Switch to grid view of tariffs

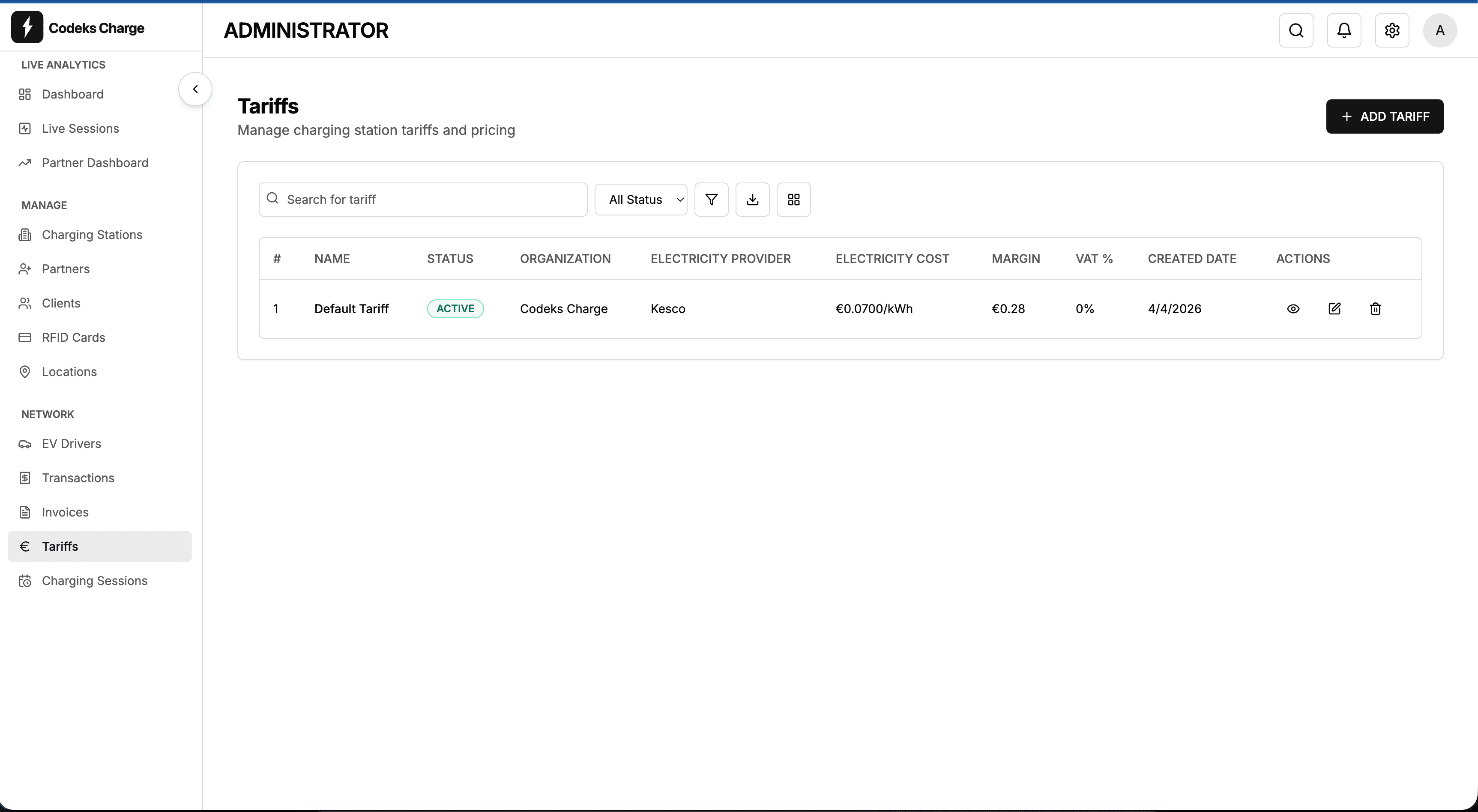click(x=793, y=199)
